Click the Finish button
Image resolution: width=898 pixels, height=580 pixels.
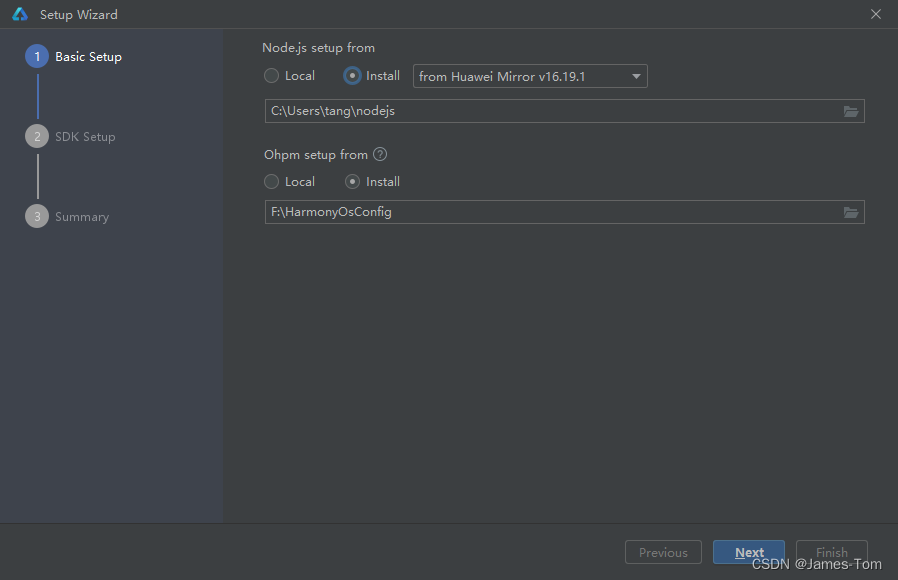point(832,552)
